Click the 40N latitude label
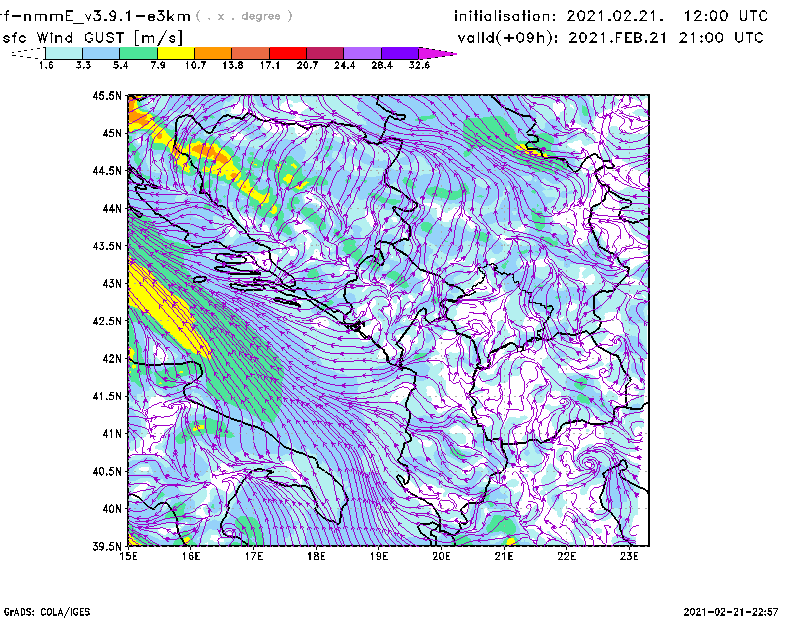This screenshot has height=618, width=800. point(112,509)
